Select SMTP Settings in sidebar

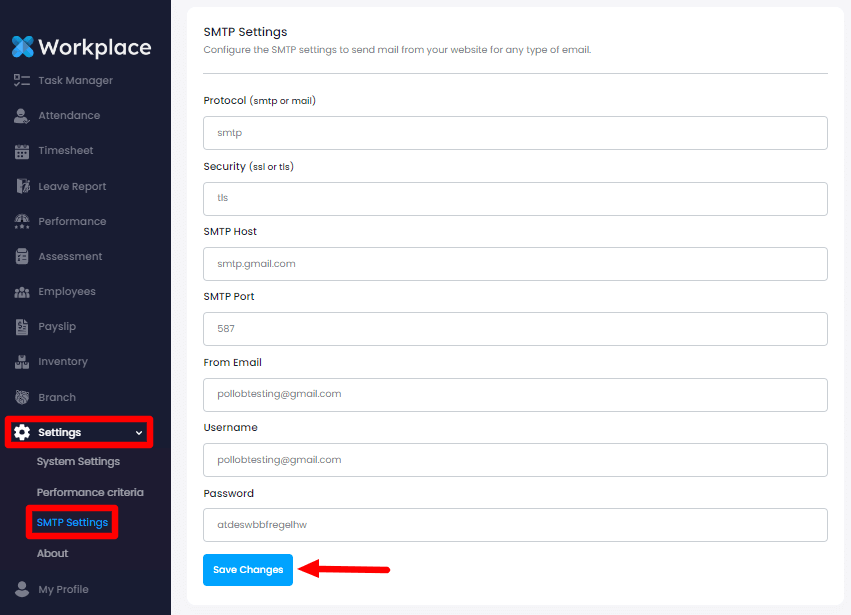tap(72, 522)
